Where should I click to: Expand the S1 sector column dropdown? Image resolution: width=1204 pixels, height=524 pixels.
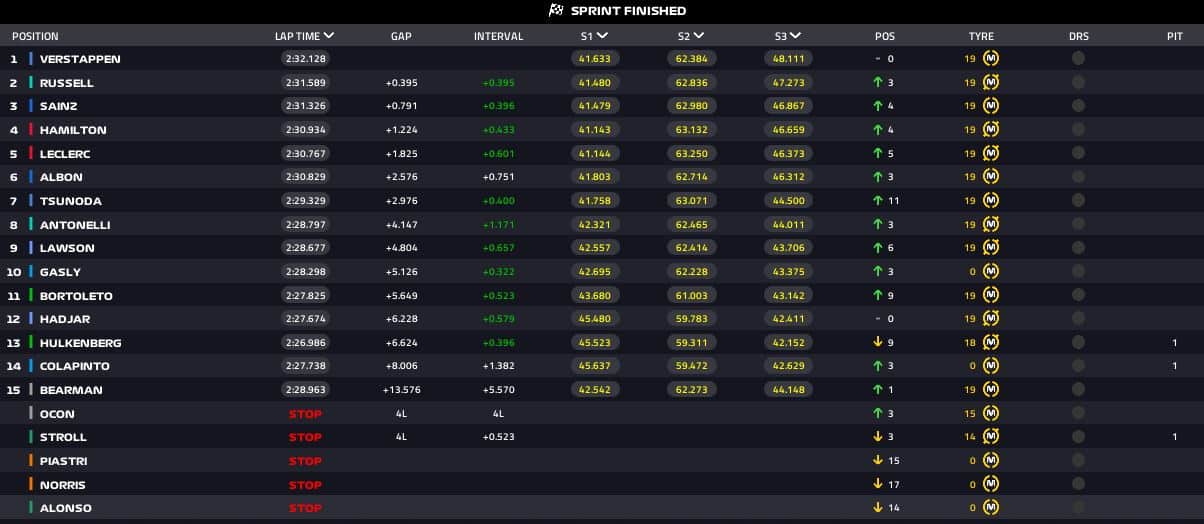[x=602, y=36]
